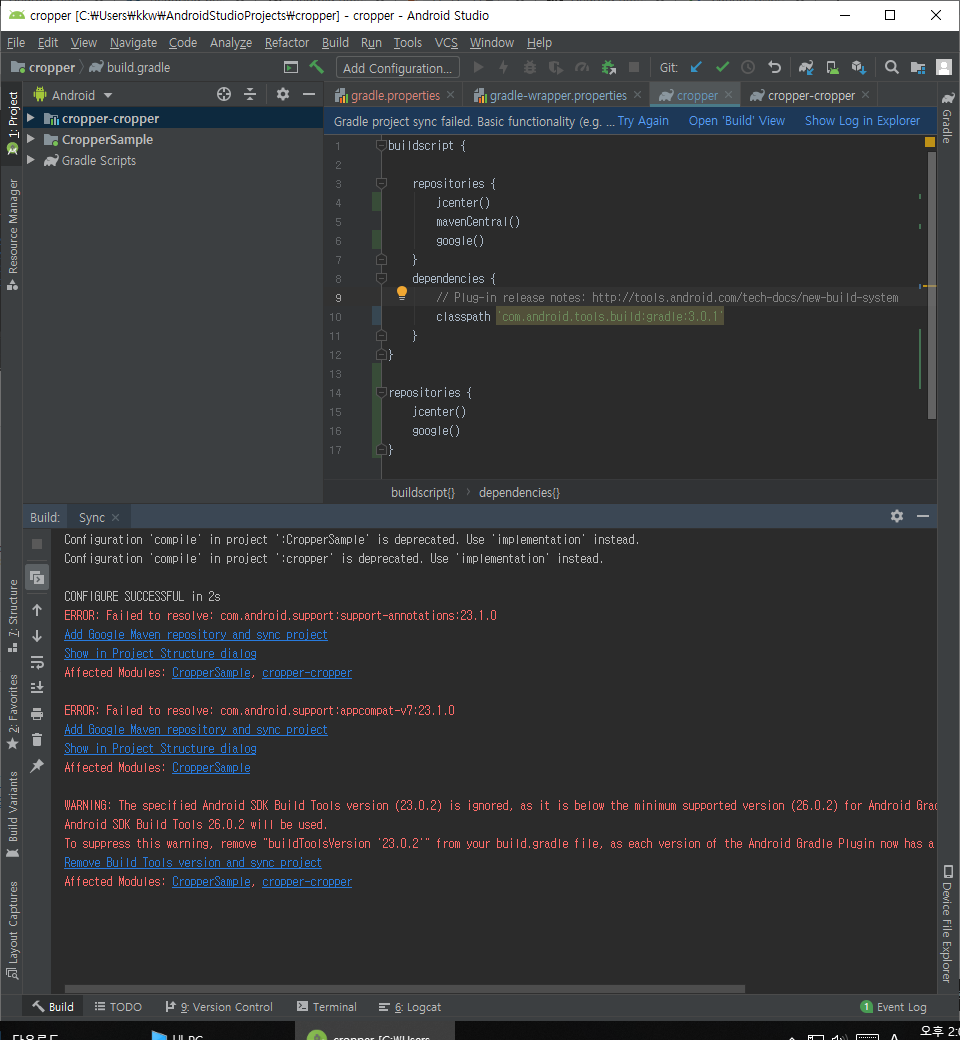The image size is (960, 1040).
Task: Click Sync Project with Gradle Files icon
Action: click(x=806, y=68)
